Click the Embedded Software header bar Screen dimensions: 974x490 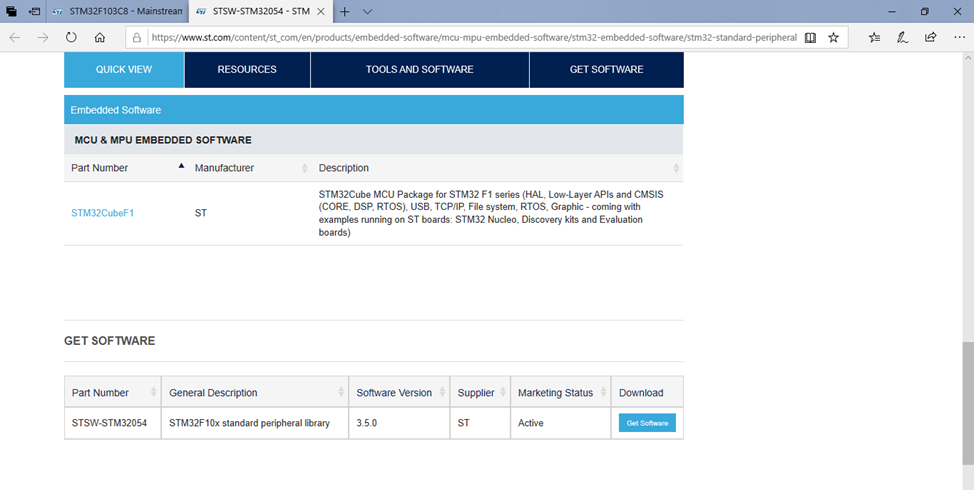pos(373,110)
